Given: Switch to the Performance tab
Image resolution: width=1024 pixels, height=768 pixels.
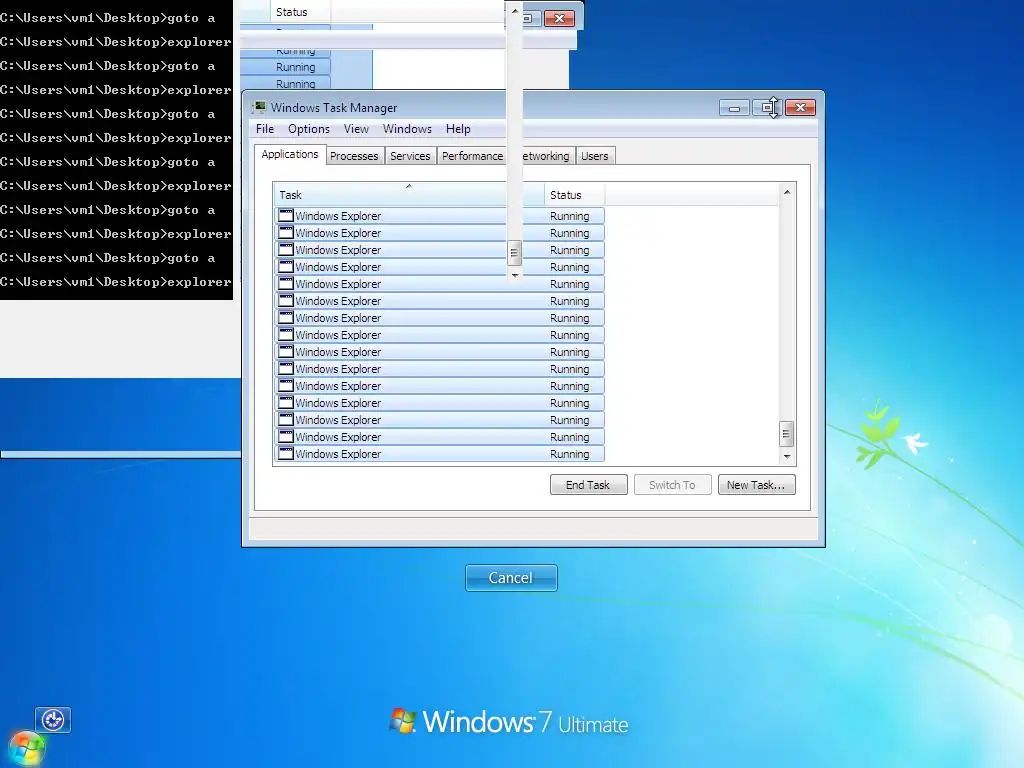Looking at the screenshot, I should (472, 156).
